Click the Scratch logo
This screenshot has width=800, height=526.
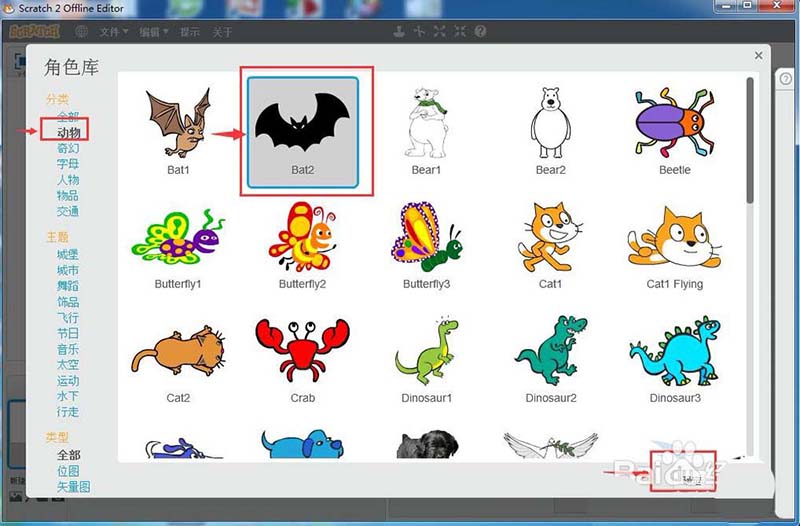[35, 32]
